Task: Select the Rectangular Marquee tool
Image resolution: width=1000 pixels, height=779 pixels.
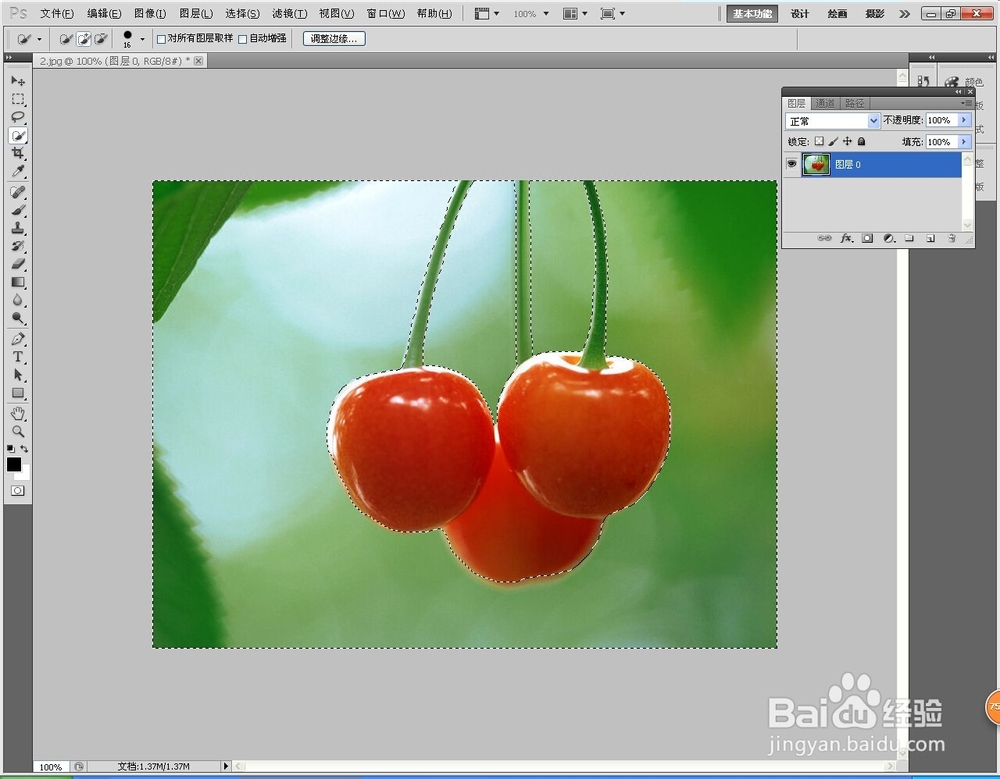Action: tap(18, 99)
